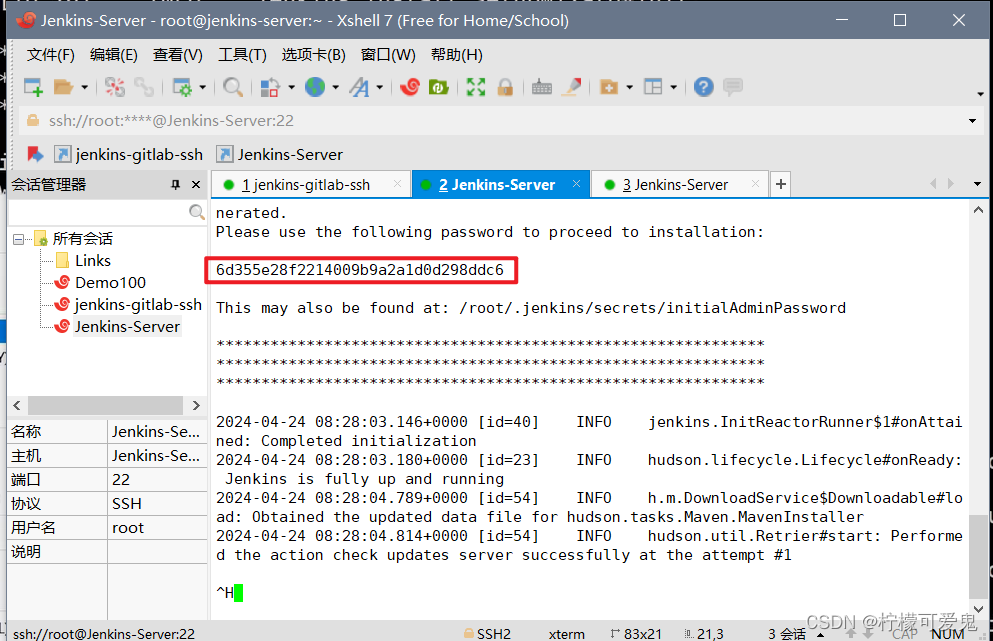Open the tab list dropdown arrow
Screen dimensions: 993x641
click(977, 184)
